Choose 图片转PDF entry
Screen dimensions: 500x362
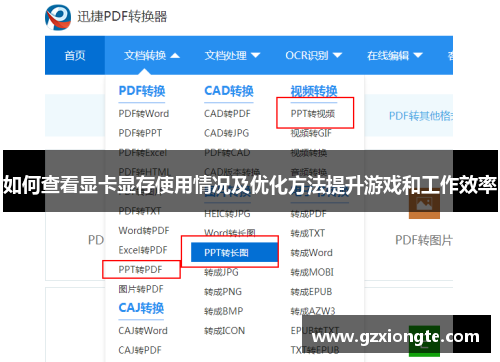tap(141, 289)
